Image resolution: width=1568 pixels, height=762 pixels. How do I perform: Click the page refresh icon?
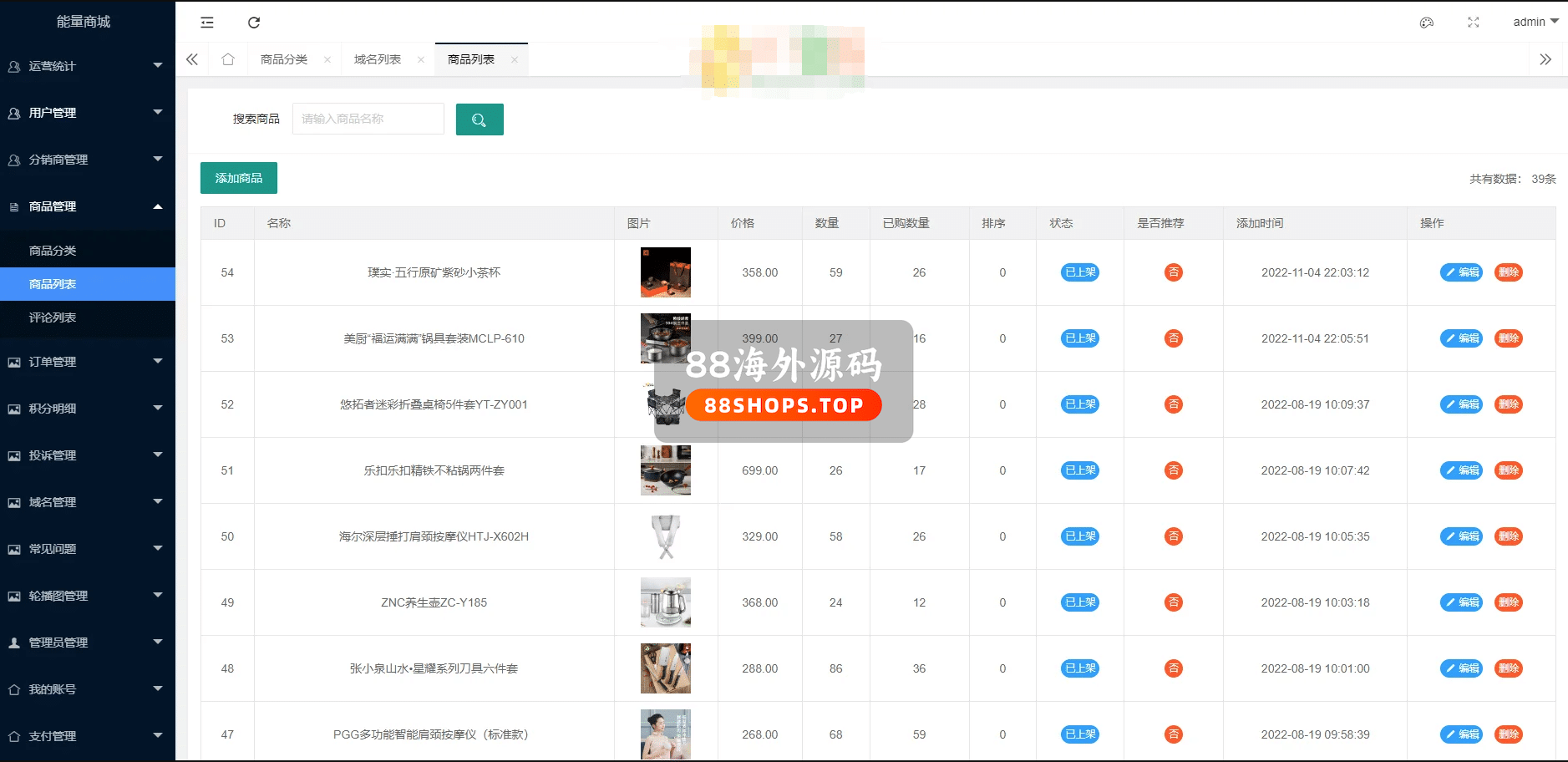pos(254,23)
